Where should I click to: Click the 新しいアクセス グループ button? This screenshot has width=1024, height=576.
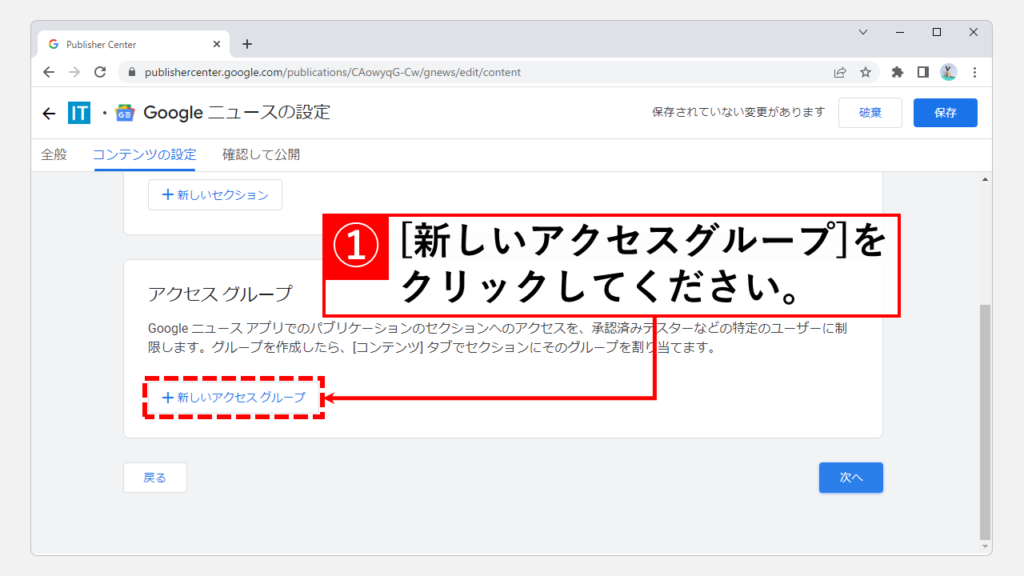coord(234,398)
